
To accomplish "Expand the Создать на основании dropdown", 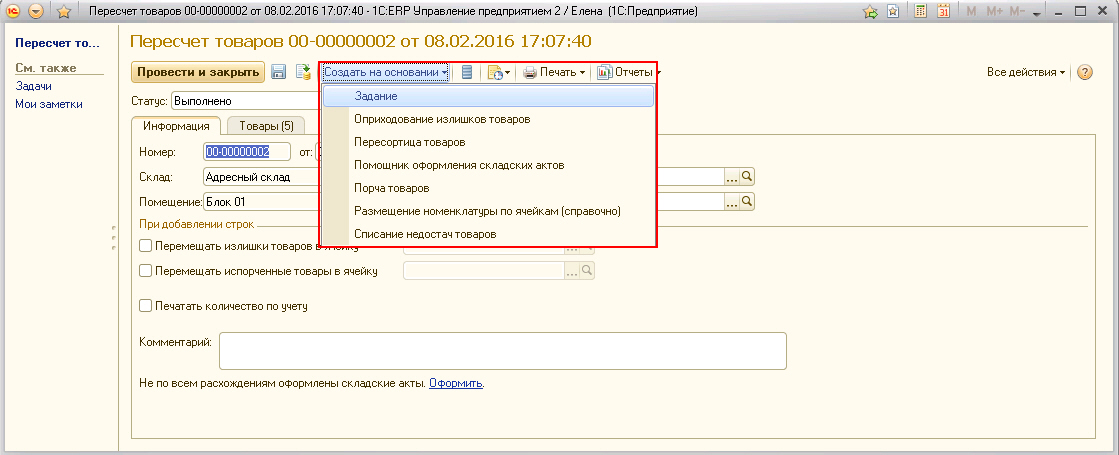I will (x=385, y=72).
